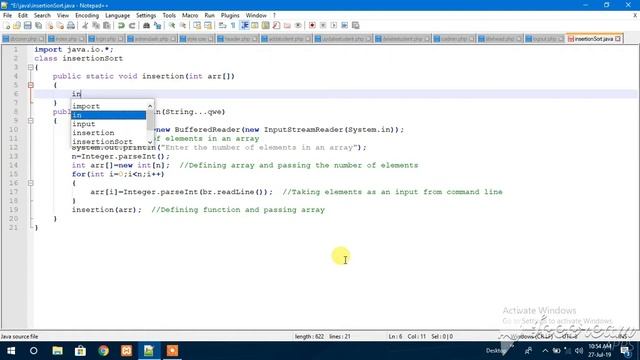Open the Run menu
The width and height of the screenshot is (640, 360).
pyautogui.click(x=209, y=16)
